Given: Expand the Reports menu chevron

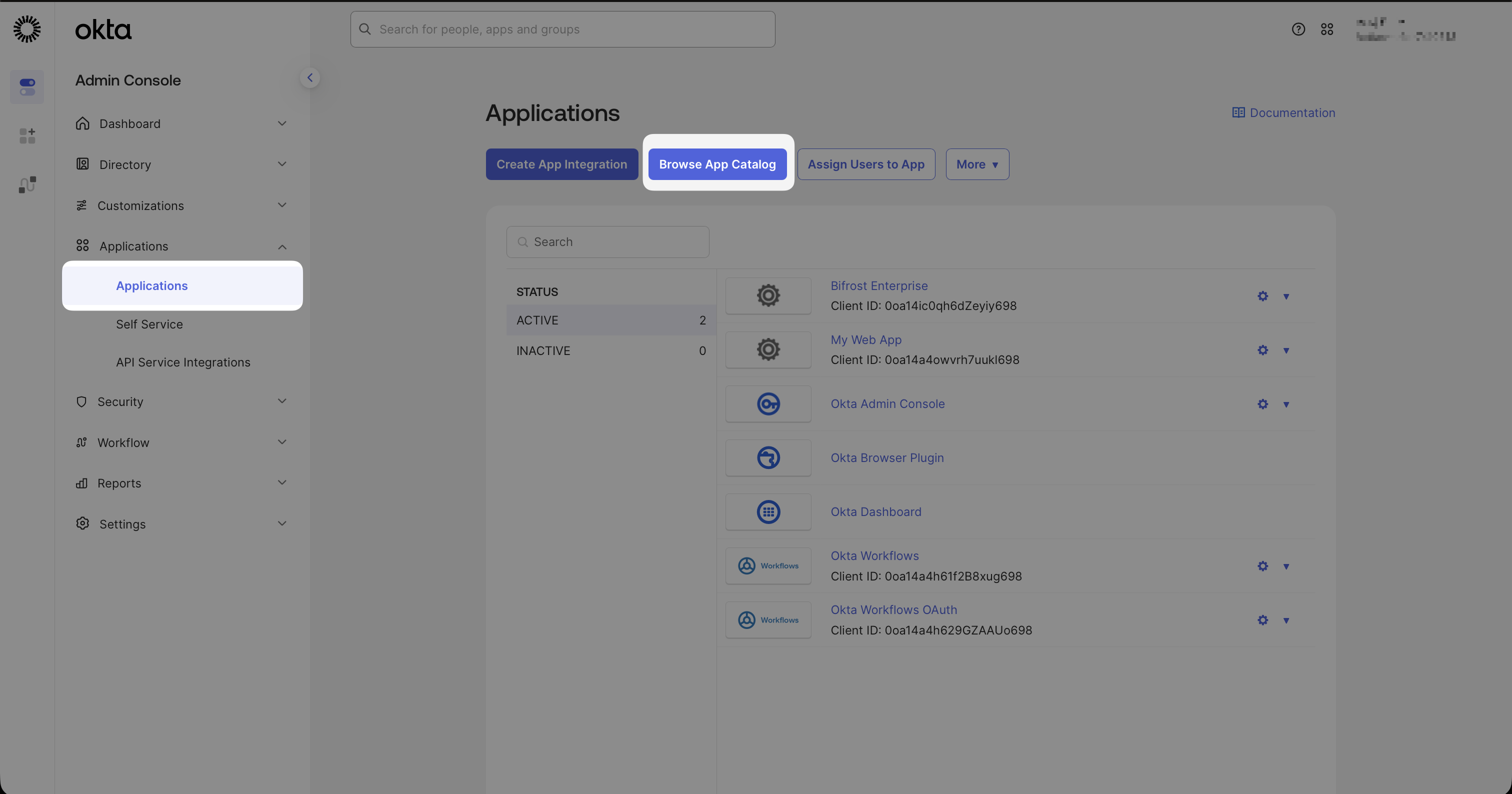Looking at the screenshot, I should pos(282,482).
